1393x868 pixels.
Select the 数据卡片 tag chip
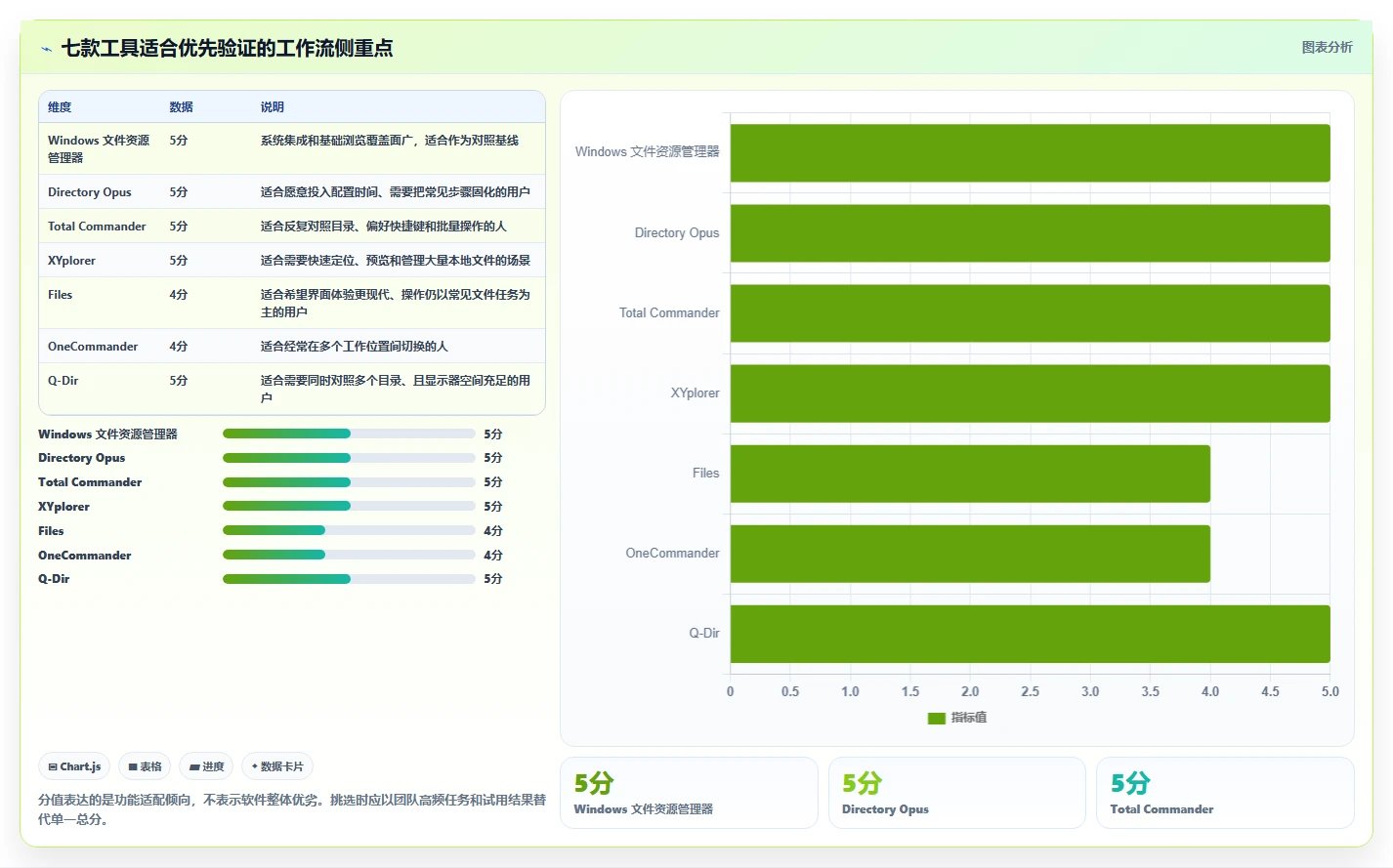pos(277,766)
